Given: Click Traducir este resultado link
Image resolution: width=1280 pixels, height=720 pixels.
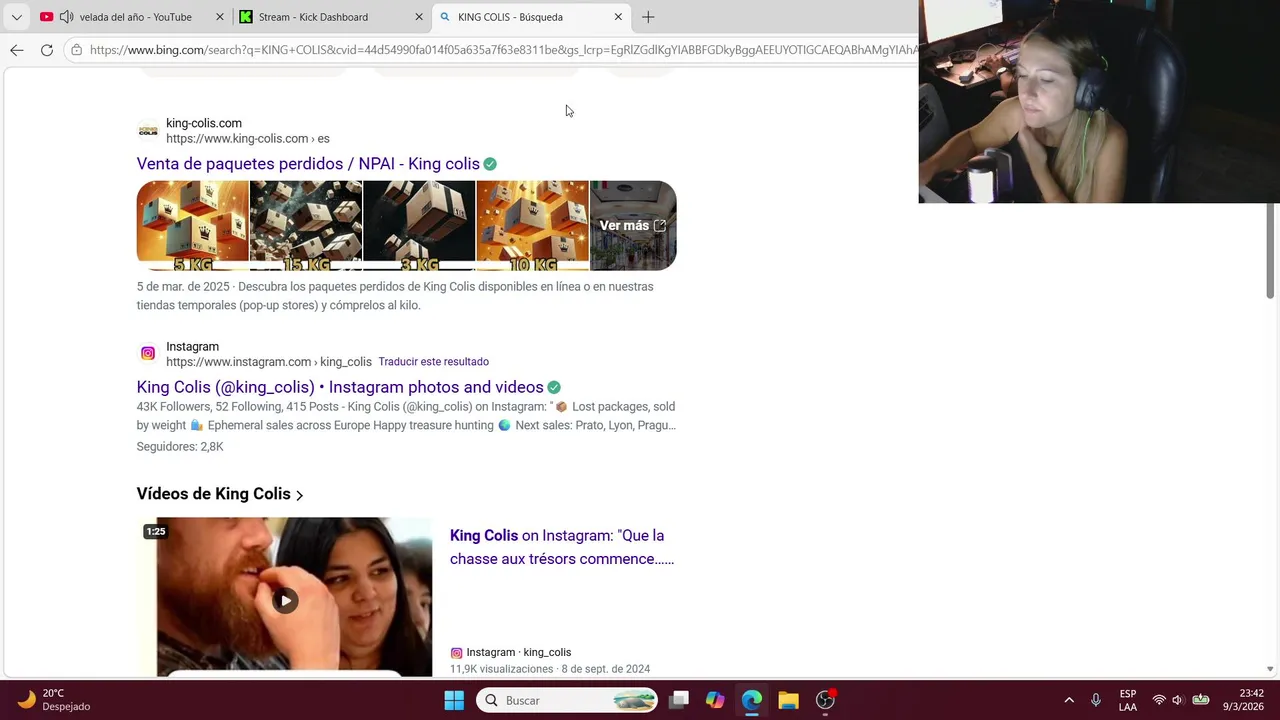Looking at the screenshot, I should [433, 362].
